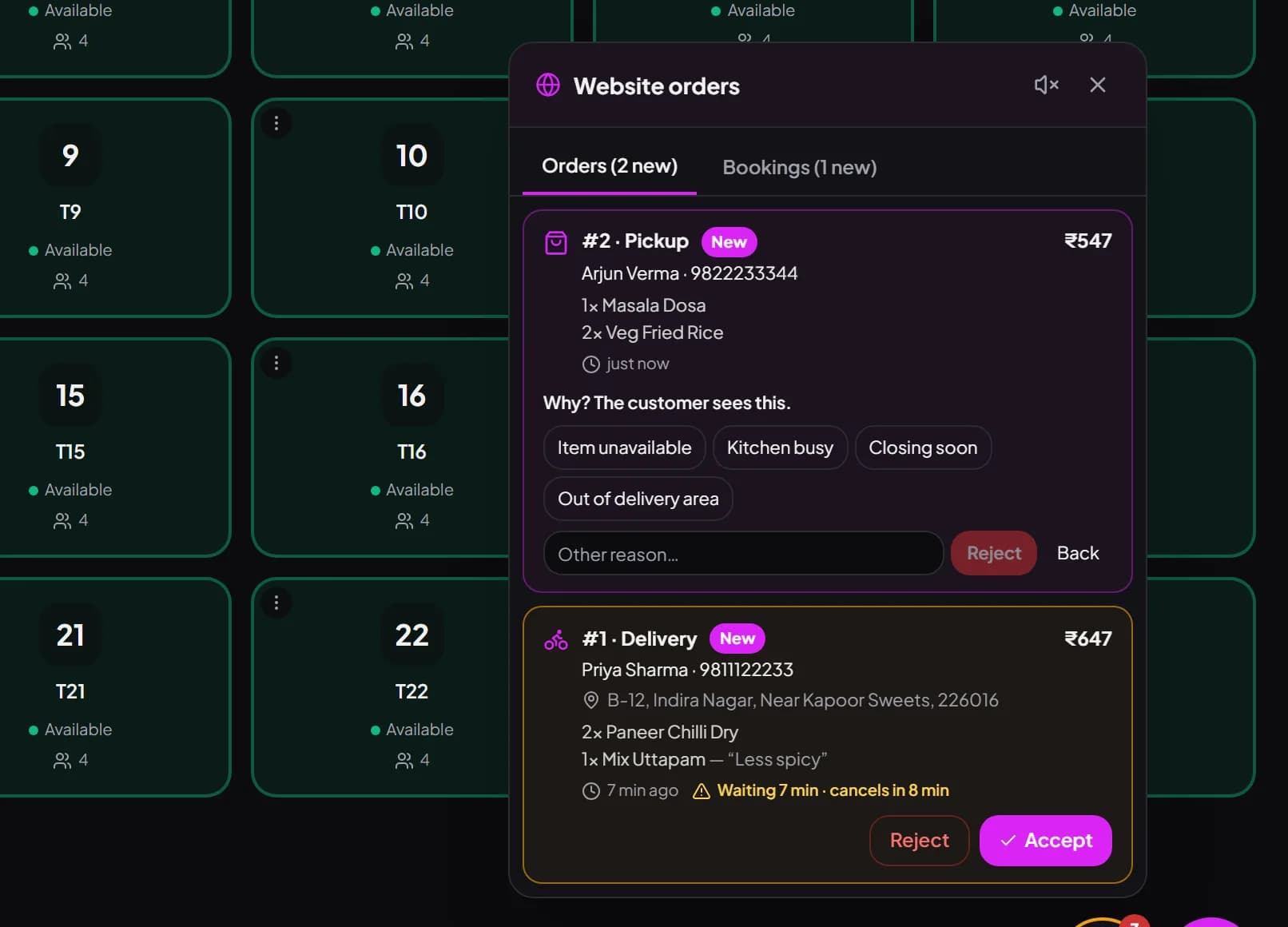Focus the Other reason text field
Screen dimensions: 1288x927
743,553
